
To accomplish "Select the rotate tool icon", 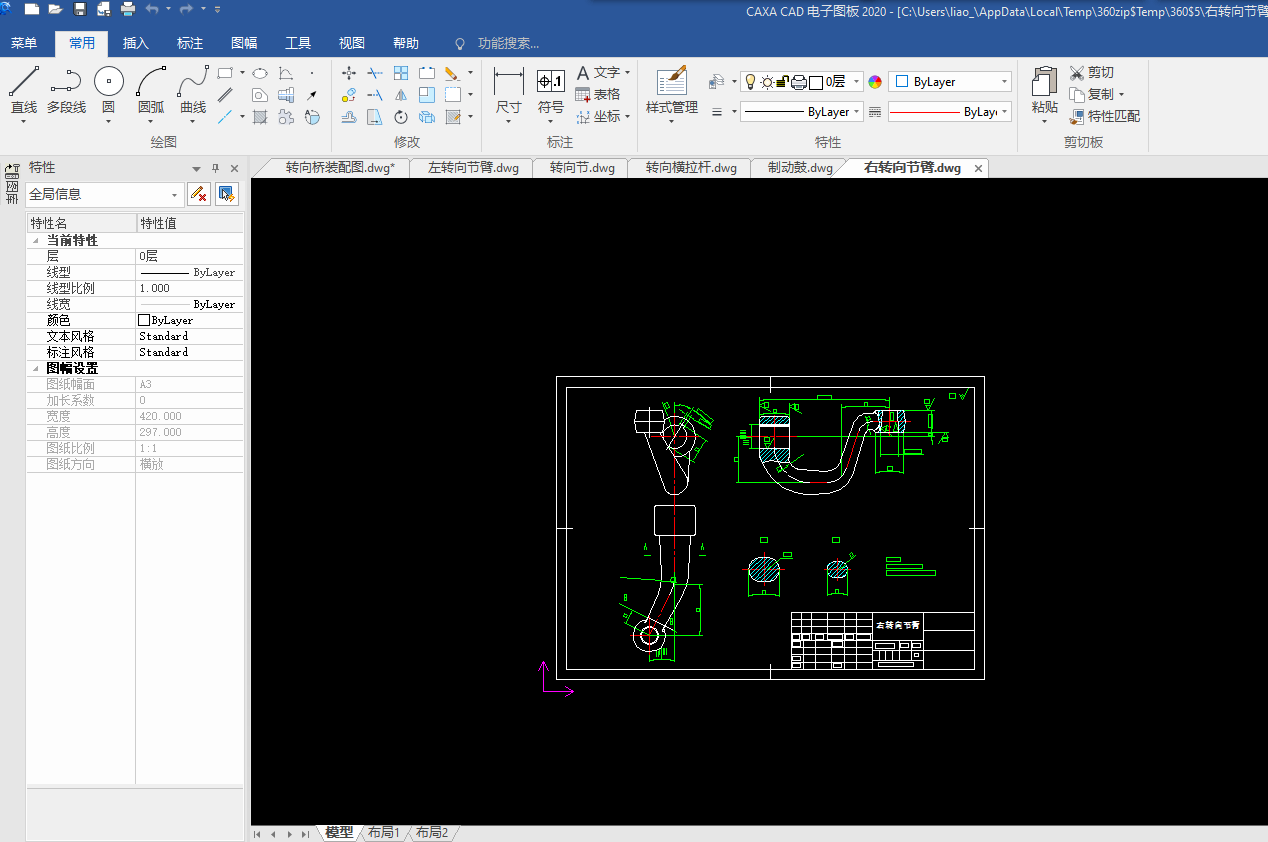I will click(x=401, y=117).
